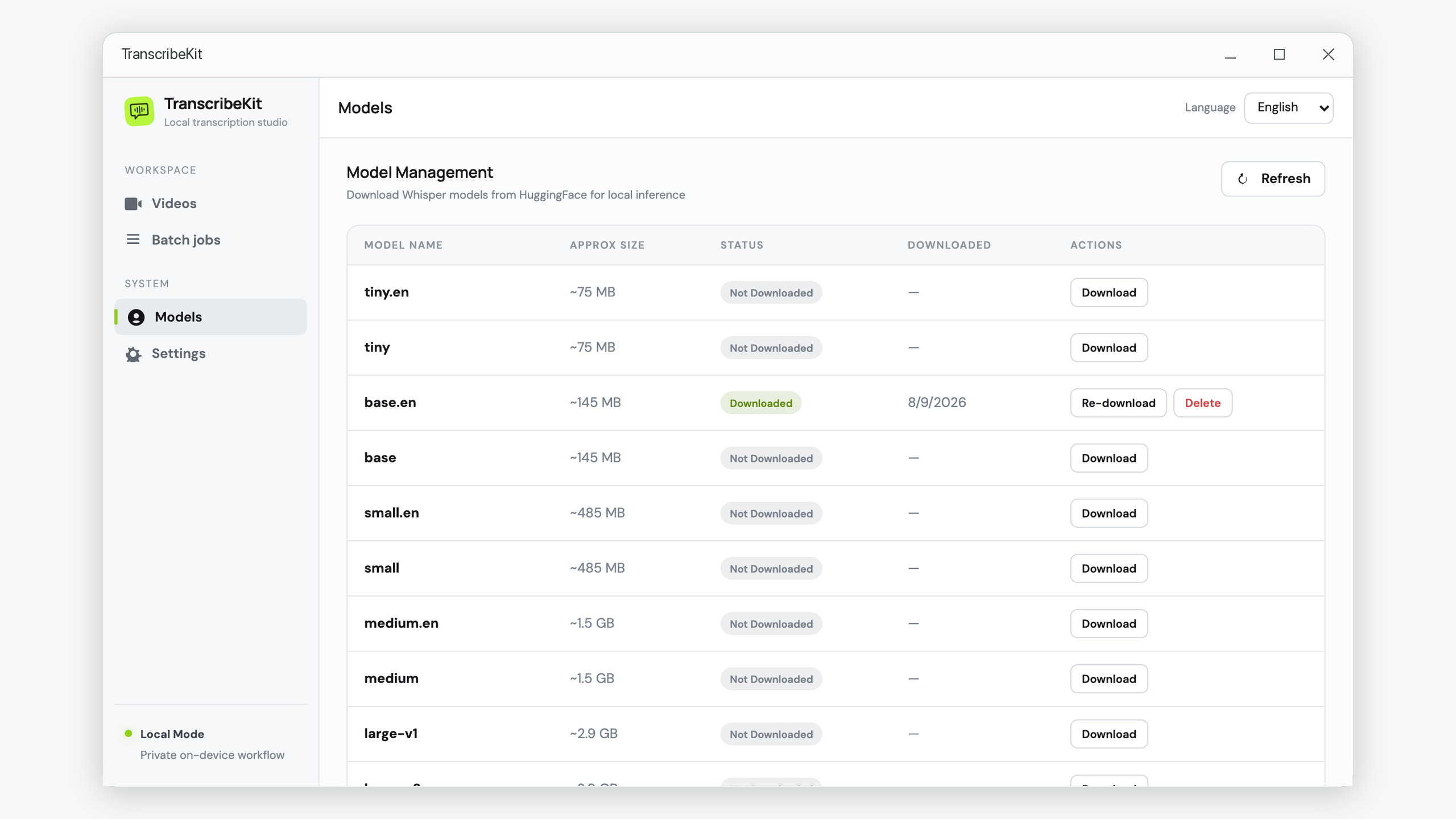
Task: Download the medium.en model
Action: (1109, 623)
